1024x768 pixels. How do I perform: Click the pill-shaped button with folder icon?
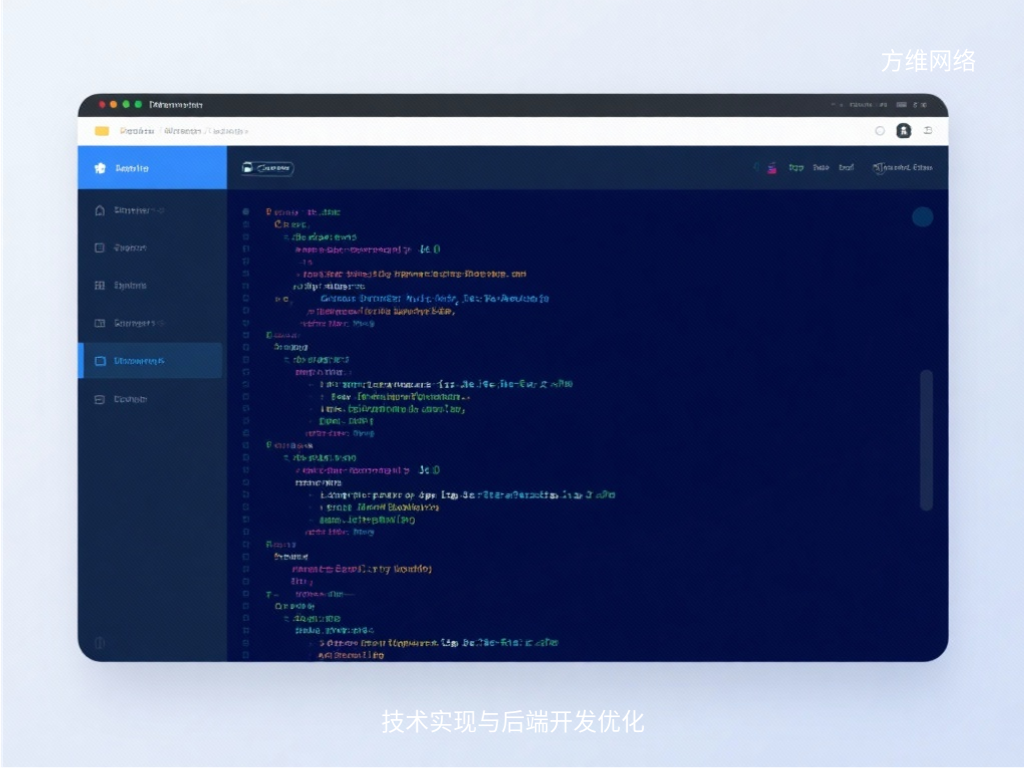[x=267, y=169]
